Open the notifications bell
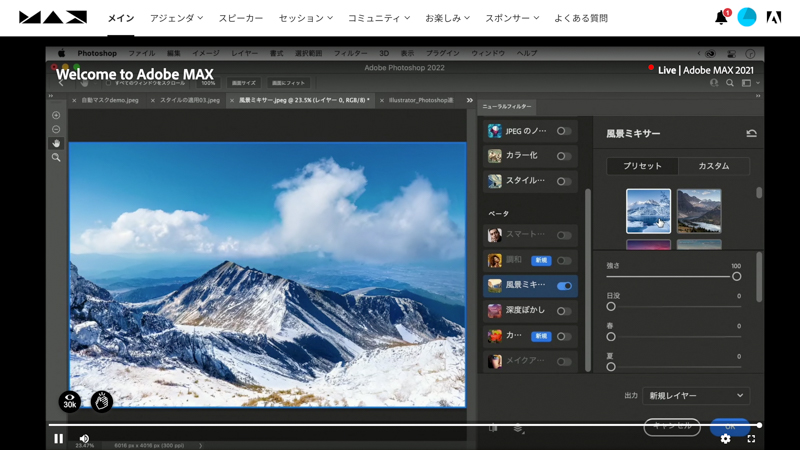 pyautogui.click(x=721, y=18)
